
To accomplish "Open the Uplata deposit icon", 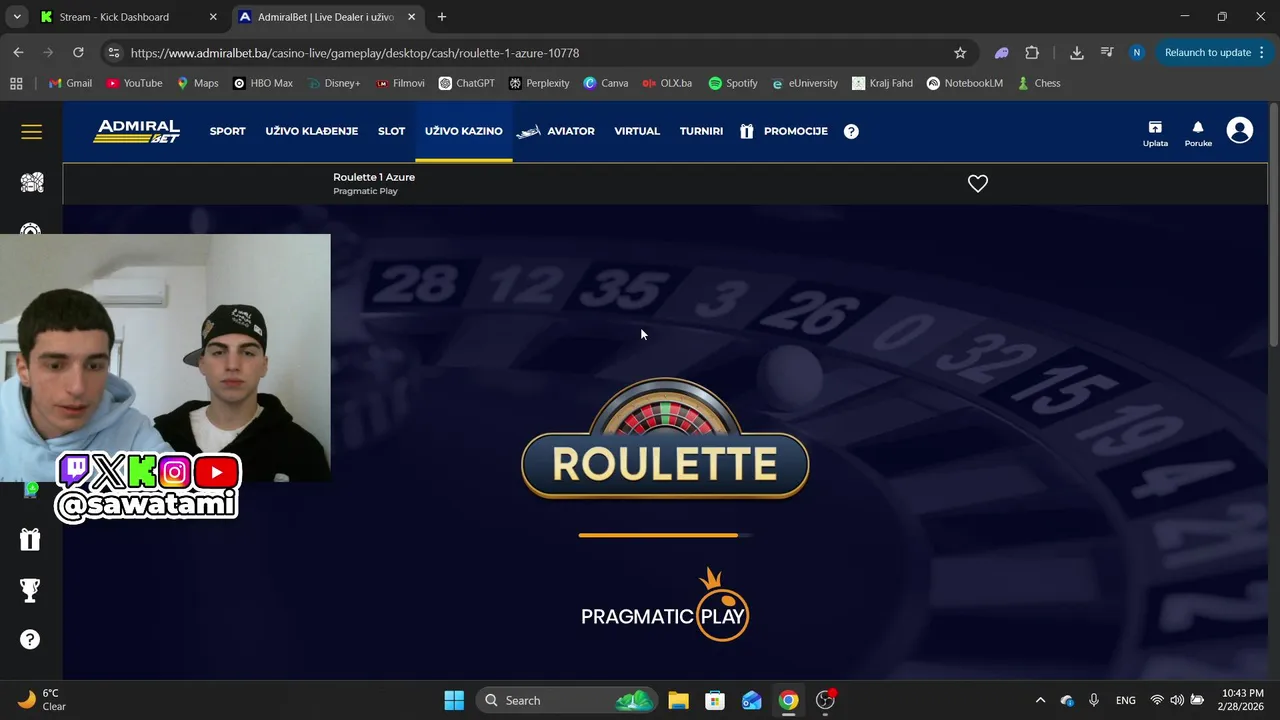I will click(1155, 133).
